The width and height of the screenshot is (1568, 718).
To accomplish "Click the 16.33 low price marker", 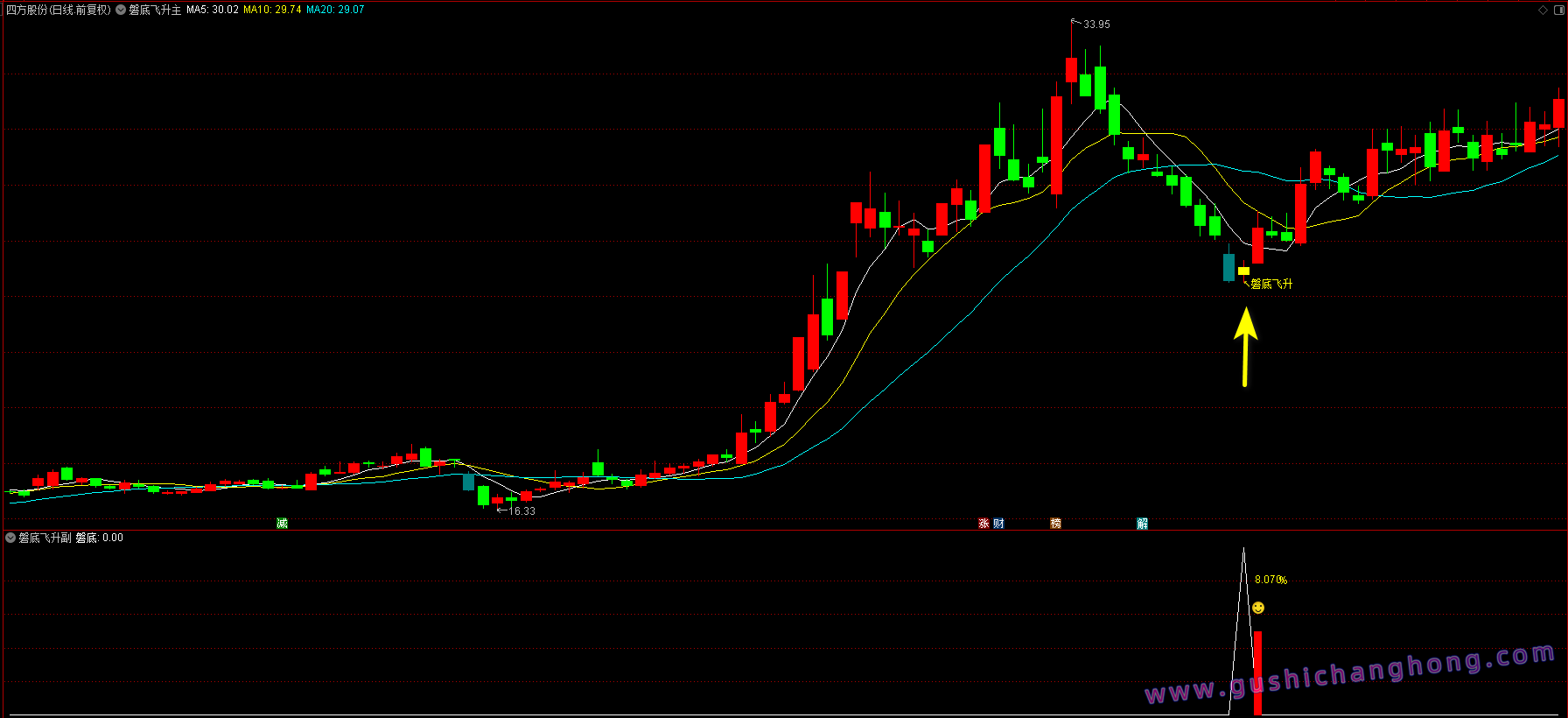I will click(x=522, y=511).
